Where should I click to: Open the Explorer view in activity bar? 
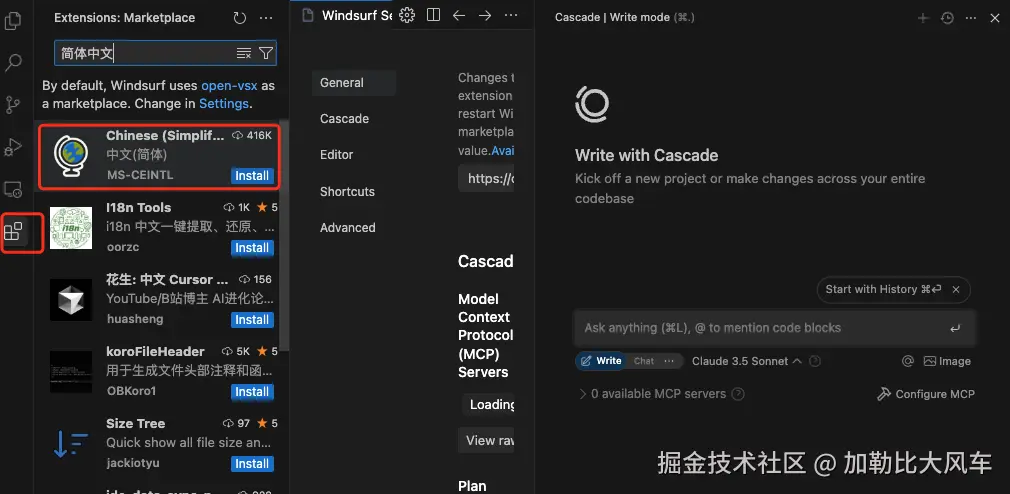click(x=13, y=21)
